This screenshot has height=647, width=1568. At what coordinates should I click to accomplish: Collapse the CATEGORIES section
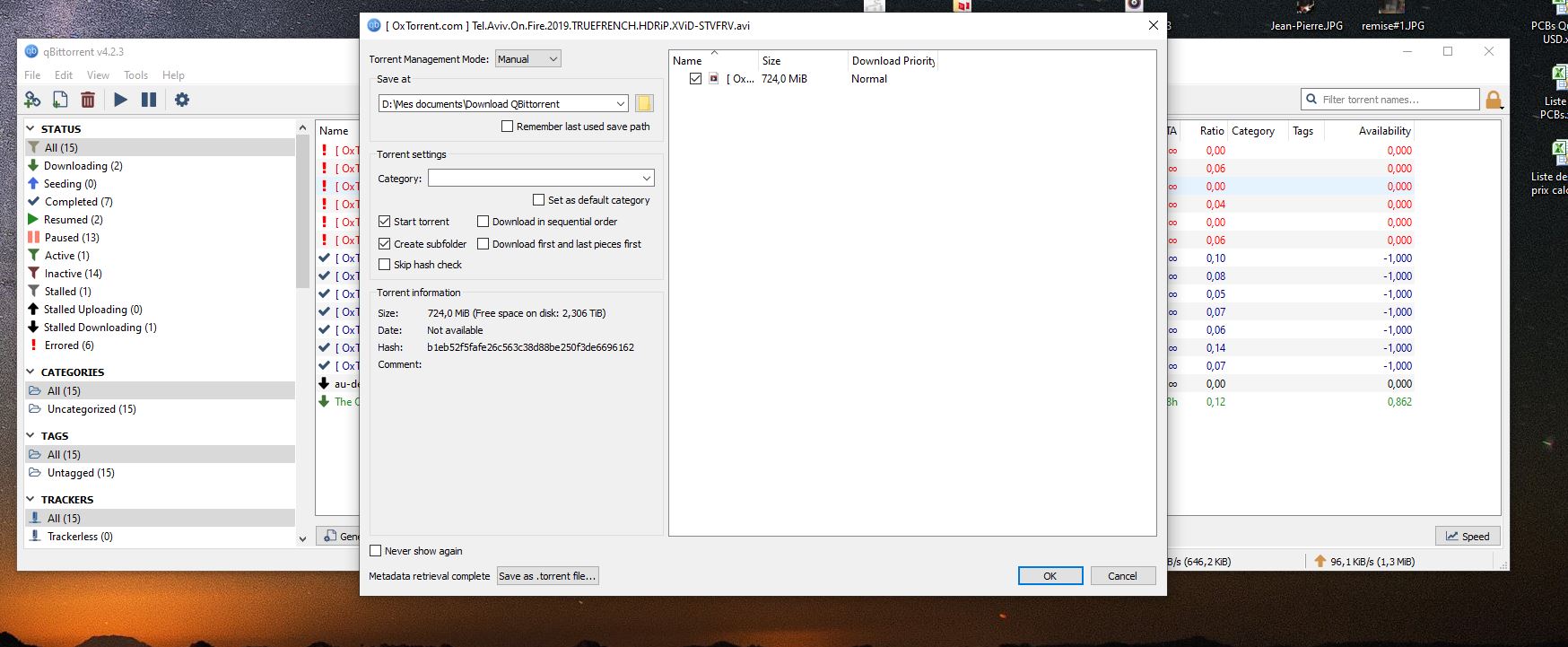click(x=30, y=372)
